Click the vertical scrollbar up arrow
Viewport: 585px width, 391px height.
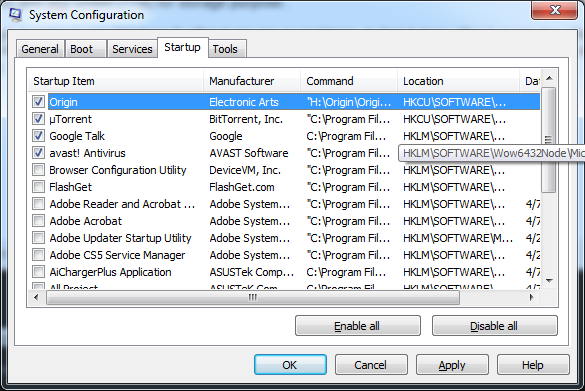tap(549, 78)
